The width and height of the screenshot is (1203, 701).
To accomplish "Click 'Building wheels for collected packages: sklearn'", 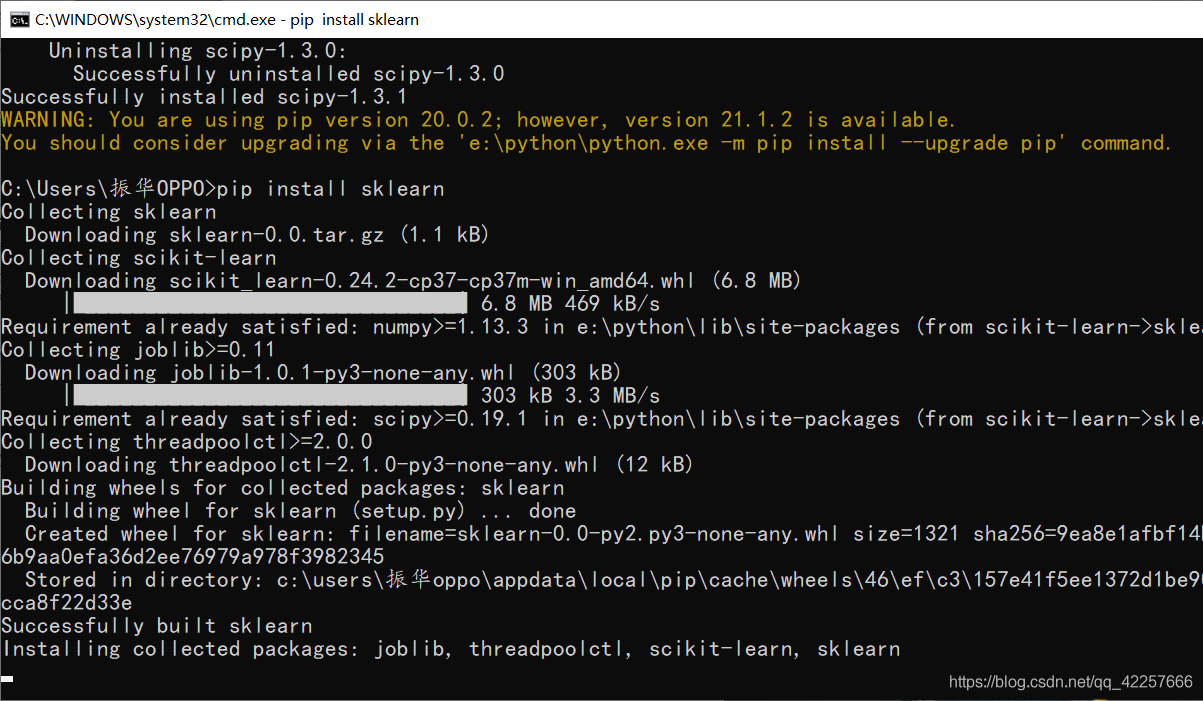I will point(282,488).
